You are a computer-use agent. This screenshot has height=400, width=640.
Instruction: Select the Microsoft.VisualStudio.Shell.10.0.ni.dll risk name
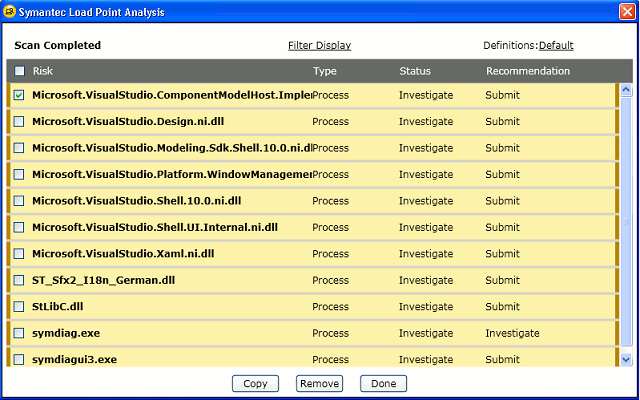tap(137, 201)
